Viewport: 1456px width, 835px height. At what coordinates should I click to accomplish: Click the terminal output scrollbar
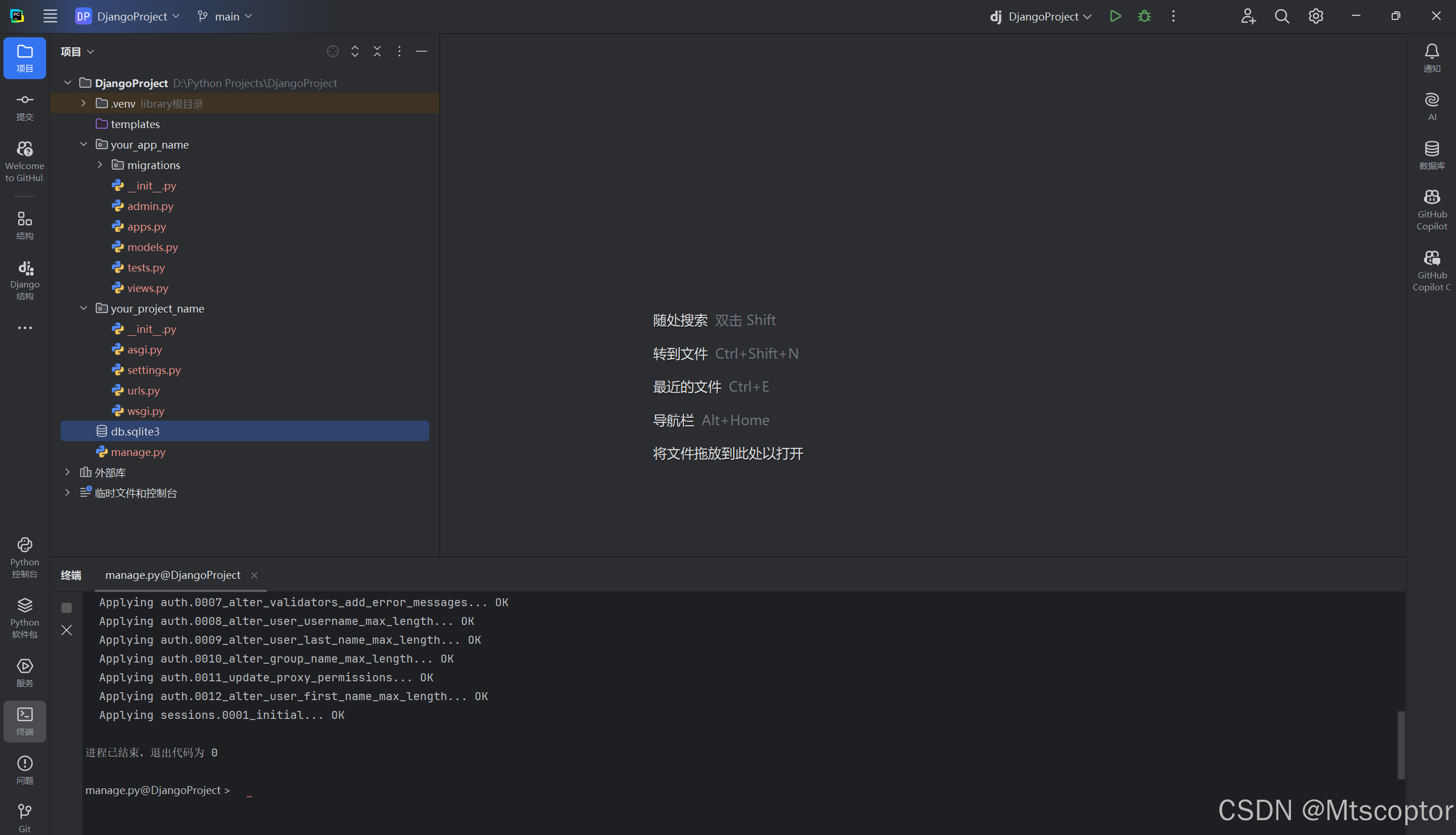(x=1400, y=744)
